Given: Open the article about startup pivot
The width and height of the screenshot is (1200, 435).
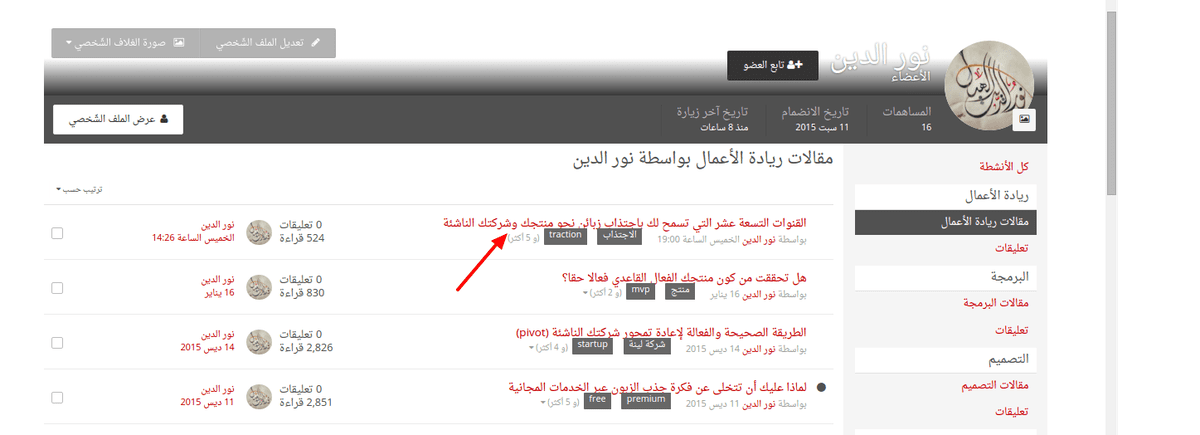Looking at the screenshot, I should (661, 332).
